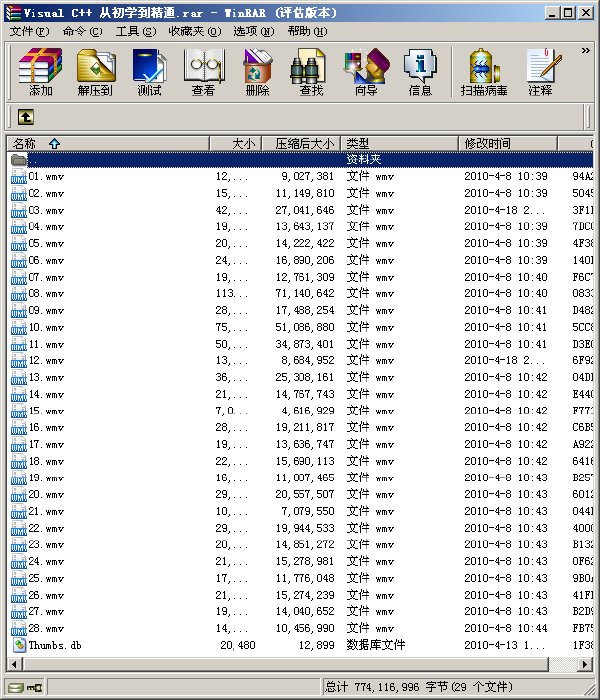The width and height of the screenshot is (600, 700).
Task: Open the Help (帮助) menu
Action: (x=307, y=31)
